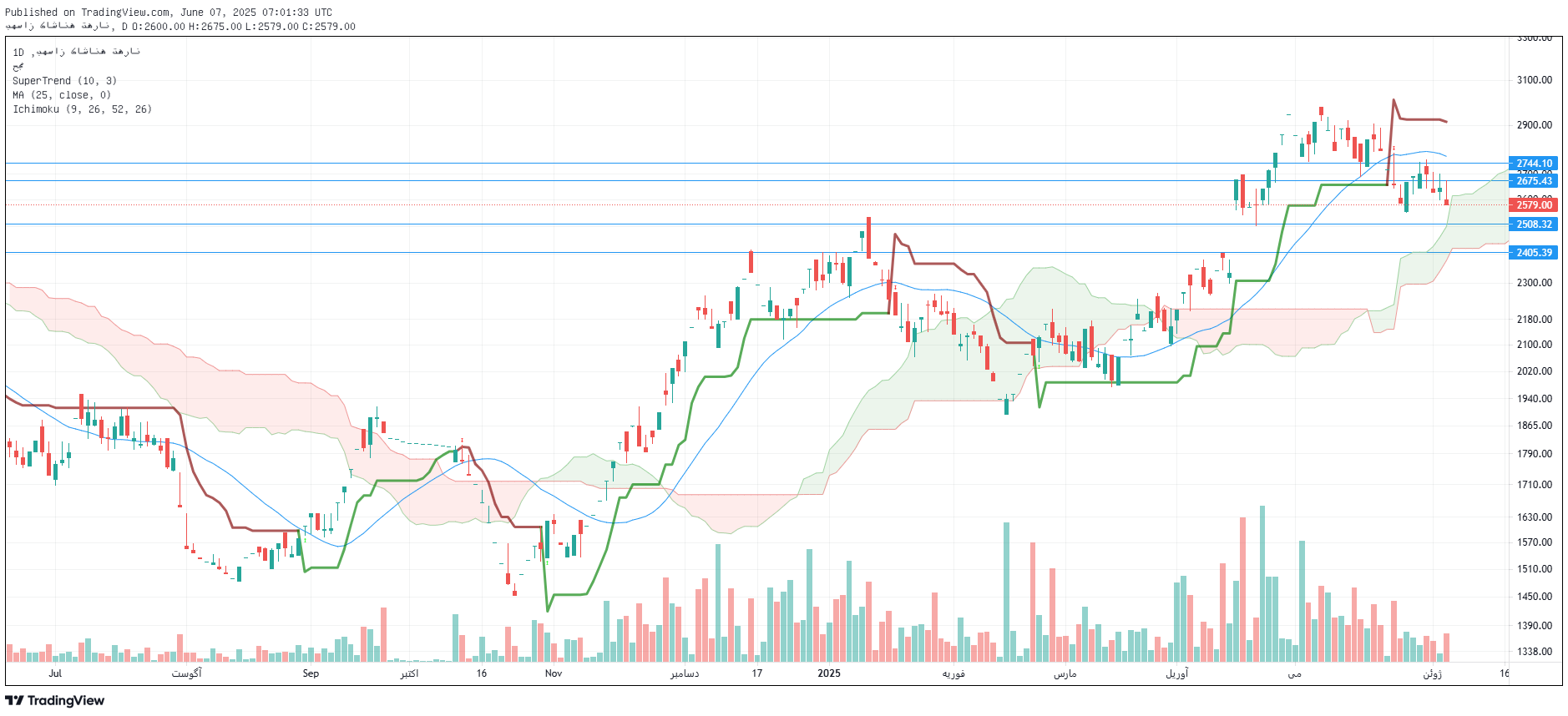Click the 2020.00 price axis tick
The height and width of the screenshot is (716, 1568).
1535,371
